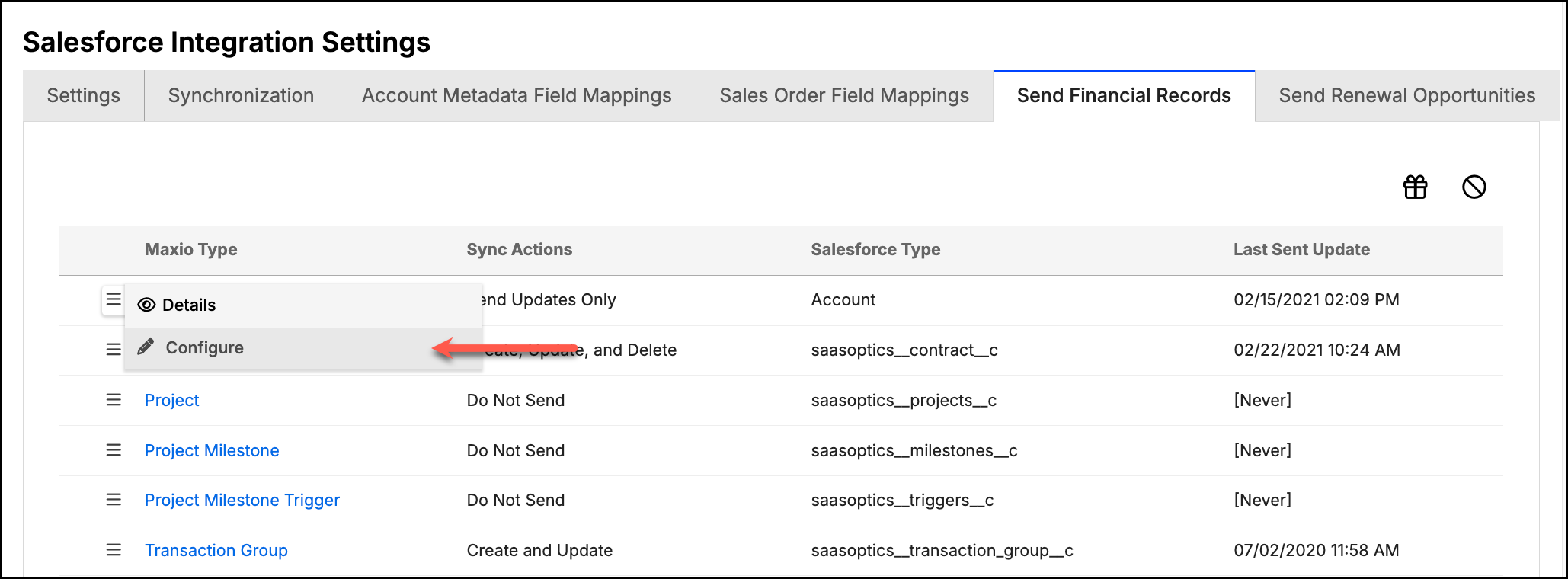Open the Synchronization tab
This screenshot has width=1568, height=579.
(x=241, y=96)
